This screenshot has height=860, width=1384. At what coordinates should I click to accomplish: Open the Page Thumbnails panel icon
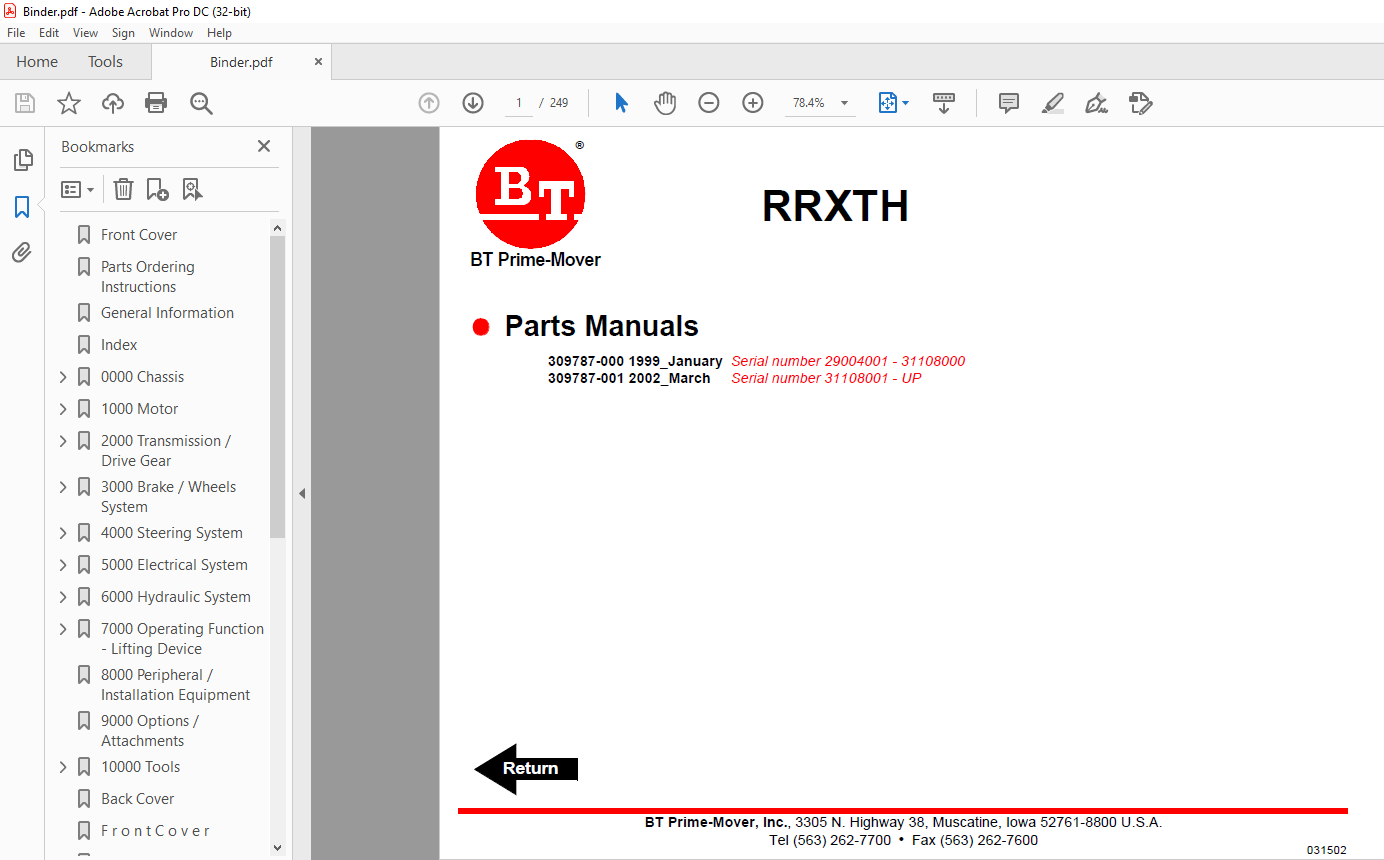tap(22, 160)
